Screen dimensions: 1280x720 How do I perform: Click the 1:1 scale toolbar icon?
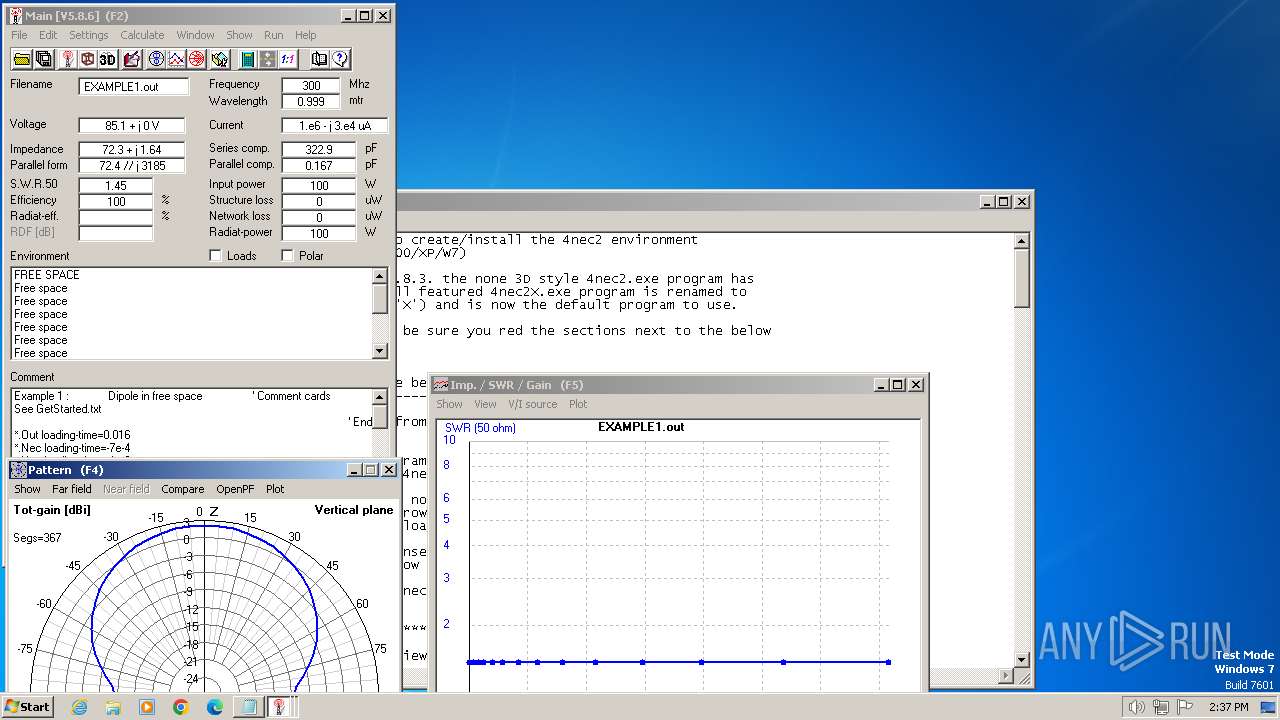tap(288, 59)
